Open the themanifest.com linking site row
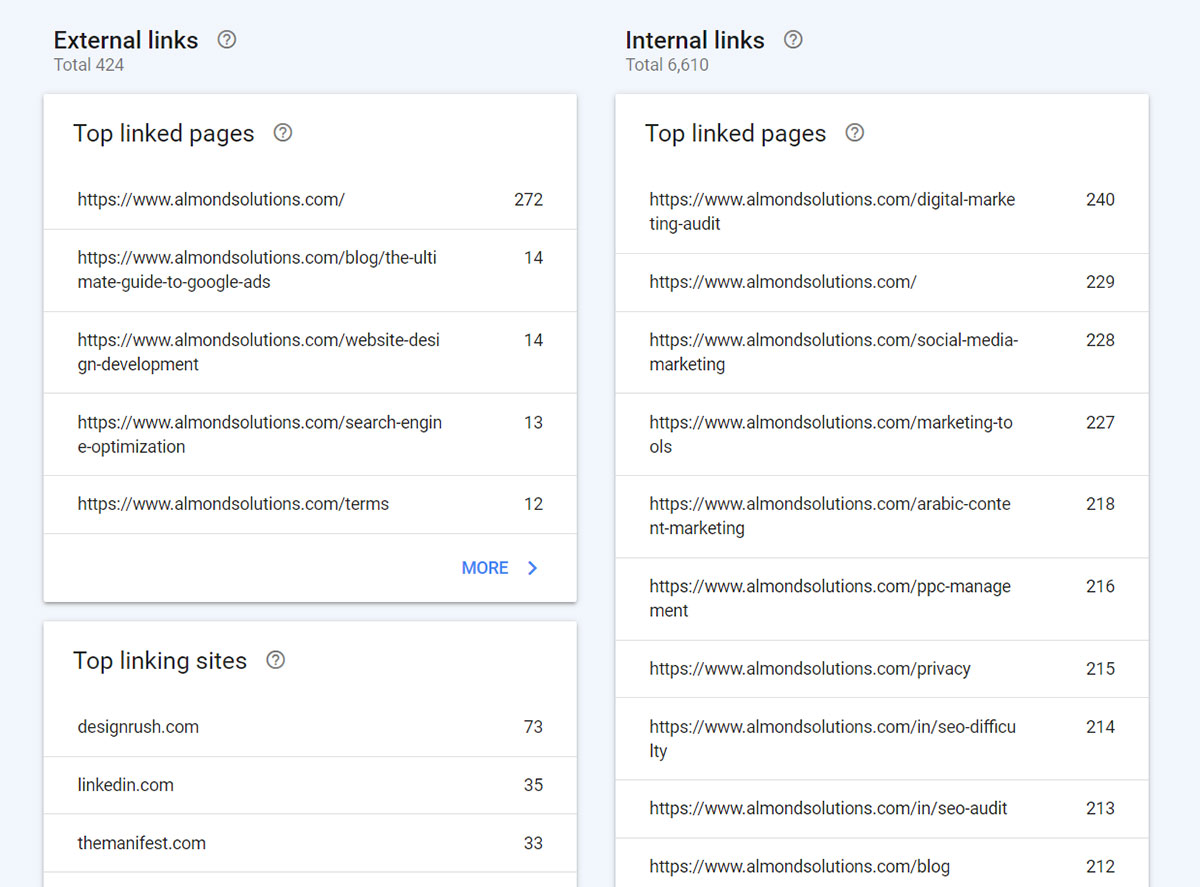 pyautogui.click(x=310, y=843)
